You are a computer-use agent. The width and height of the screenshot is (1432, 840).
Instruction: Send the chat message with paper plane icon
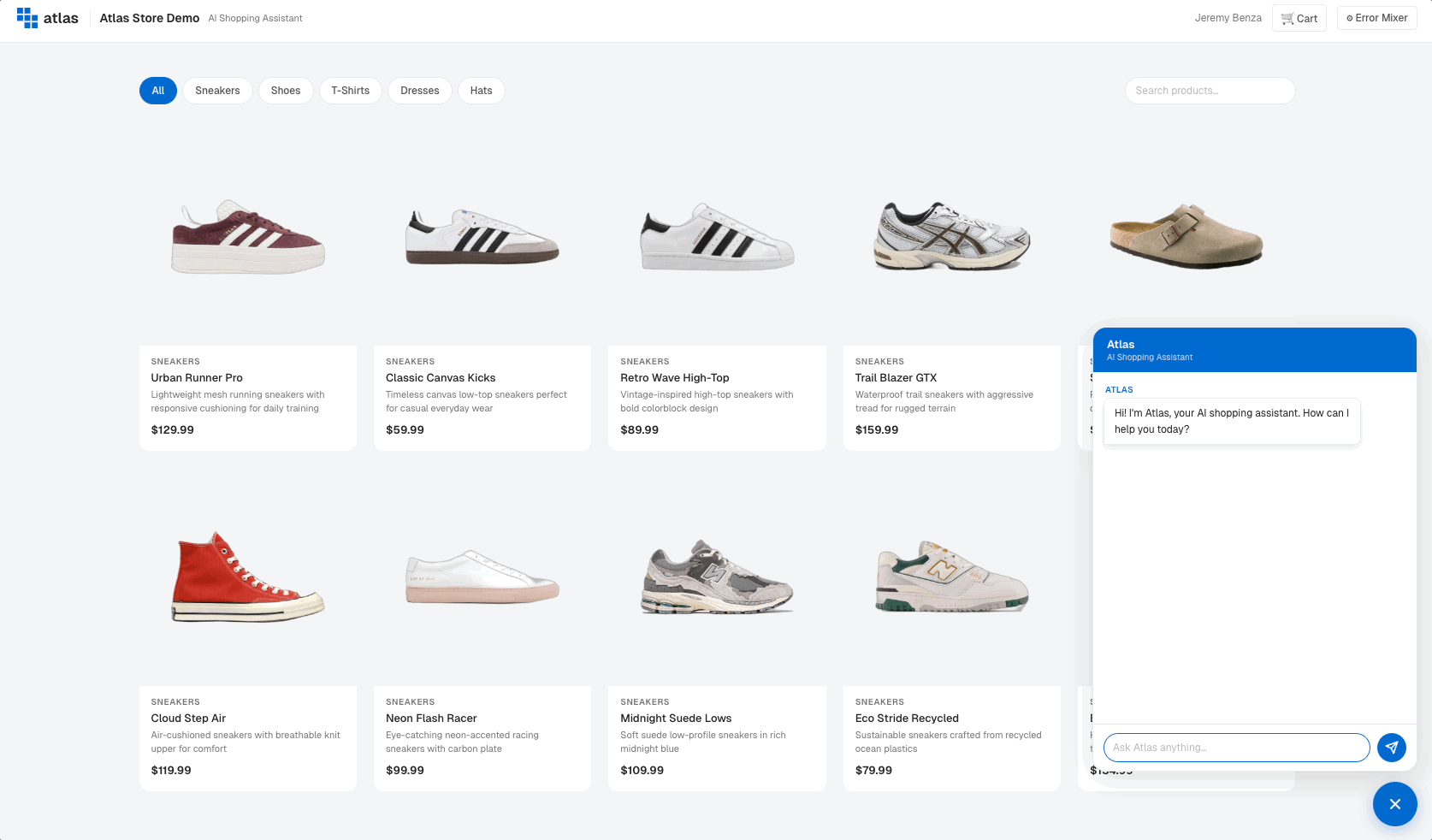[1391, 748]
